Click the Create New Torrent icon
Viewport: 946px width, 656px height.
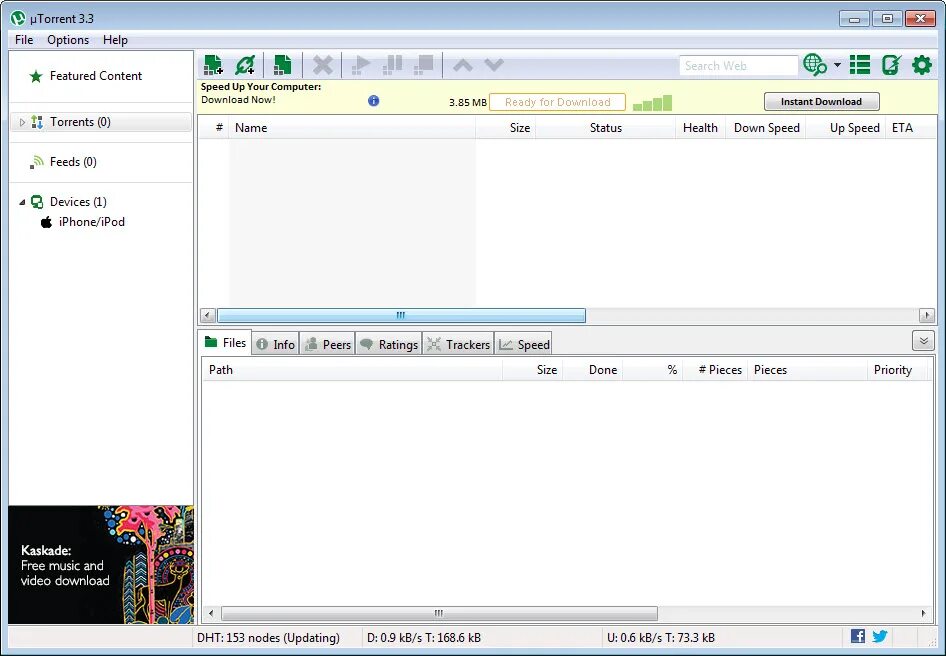pos(282,65)
